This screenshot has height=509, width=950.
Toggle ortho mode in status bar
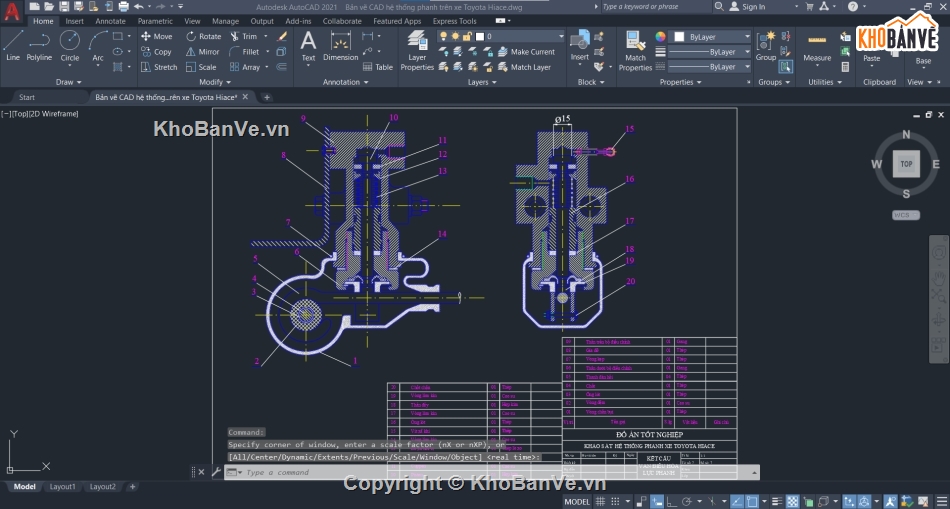(x=671, y=501)
